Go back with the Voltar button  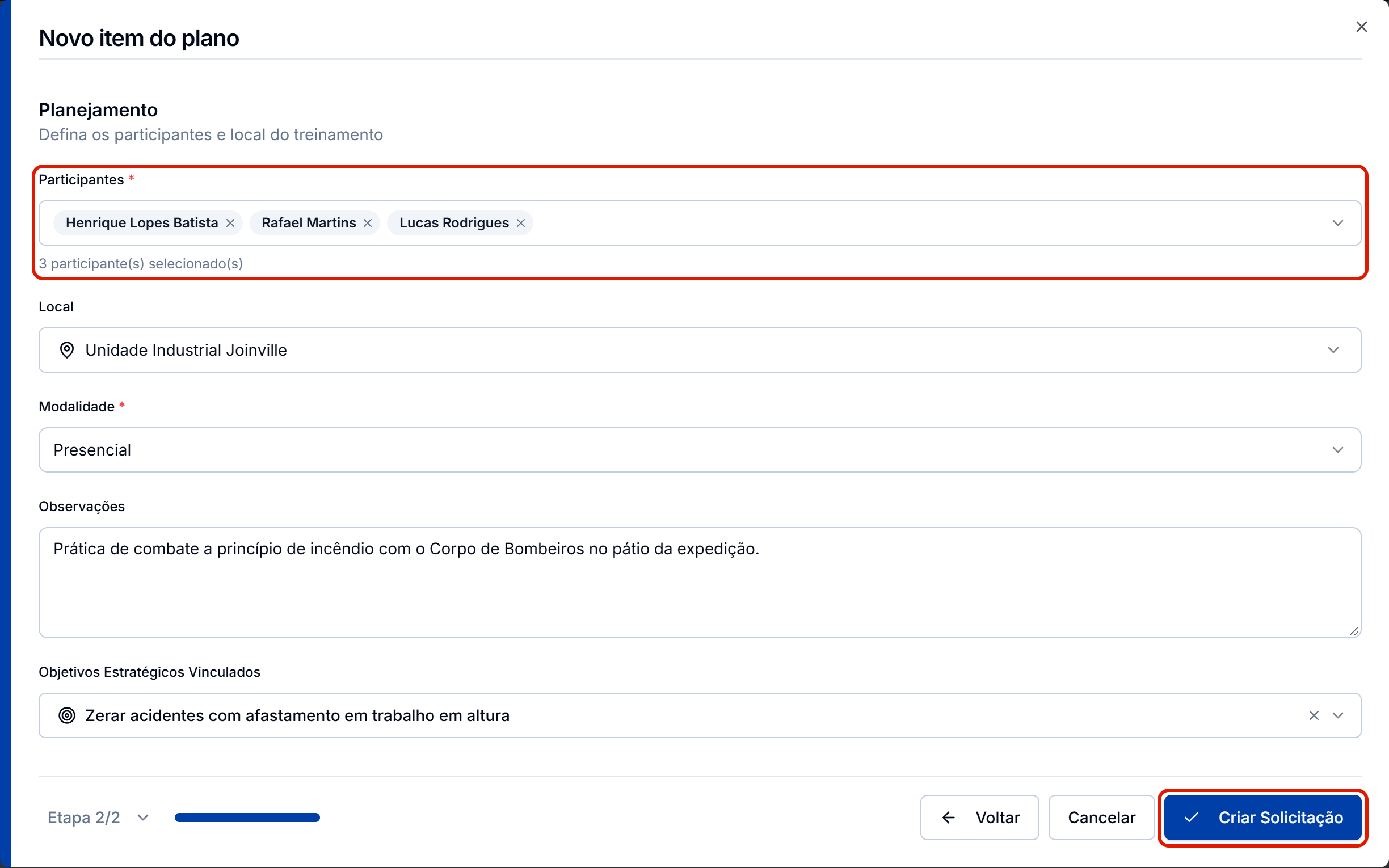tap(980, 818)
